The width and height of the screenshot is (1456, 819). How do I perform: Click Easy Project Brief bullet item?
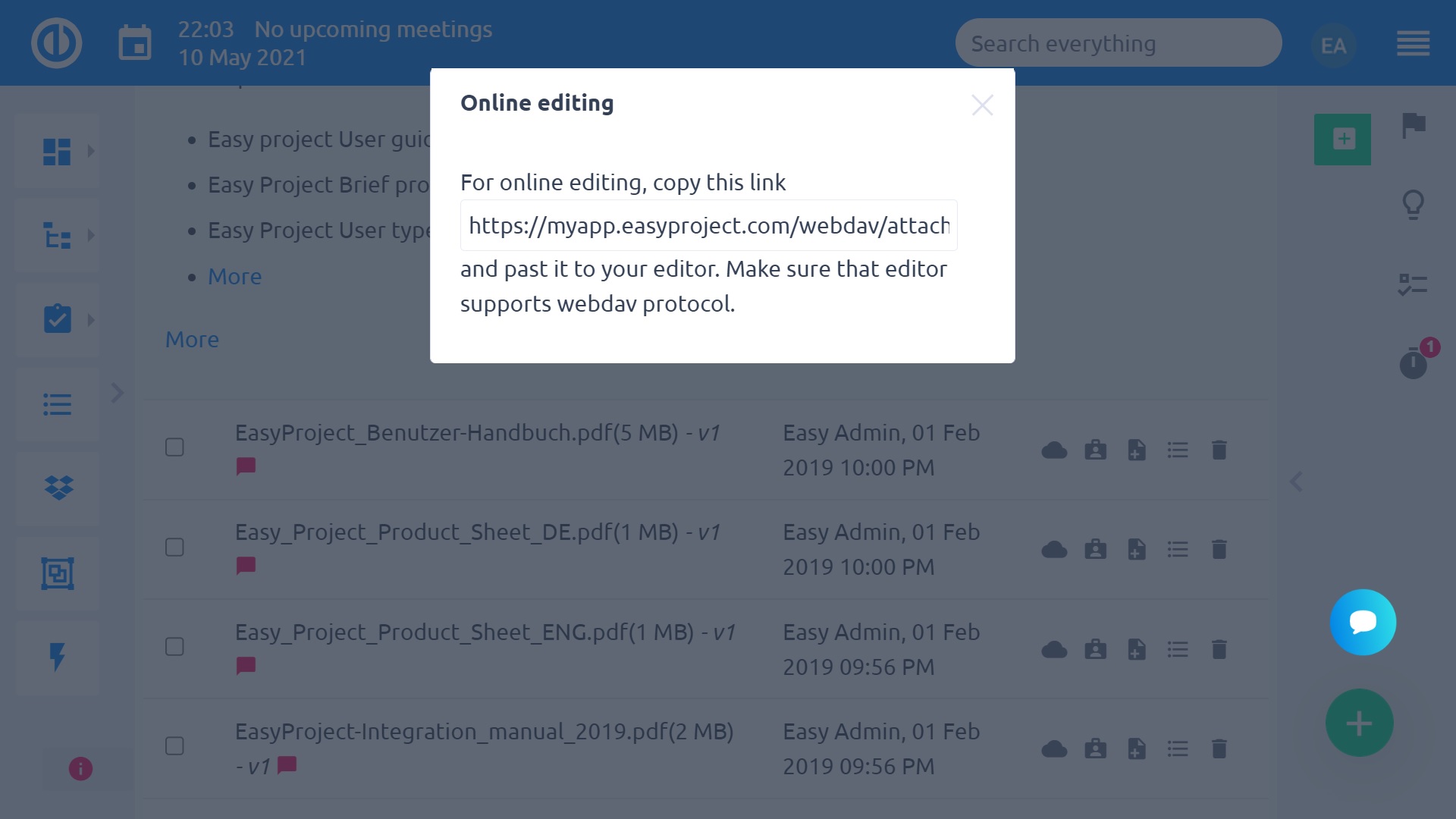click(x=318, y=185)
